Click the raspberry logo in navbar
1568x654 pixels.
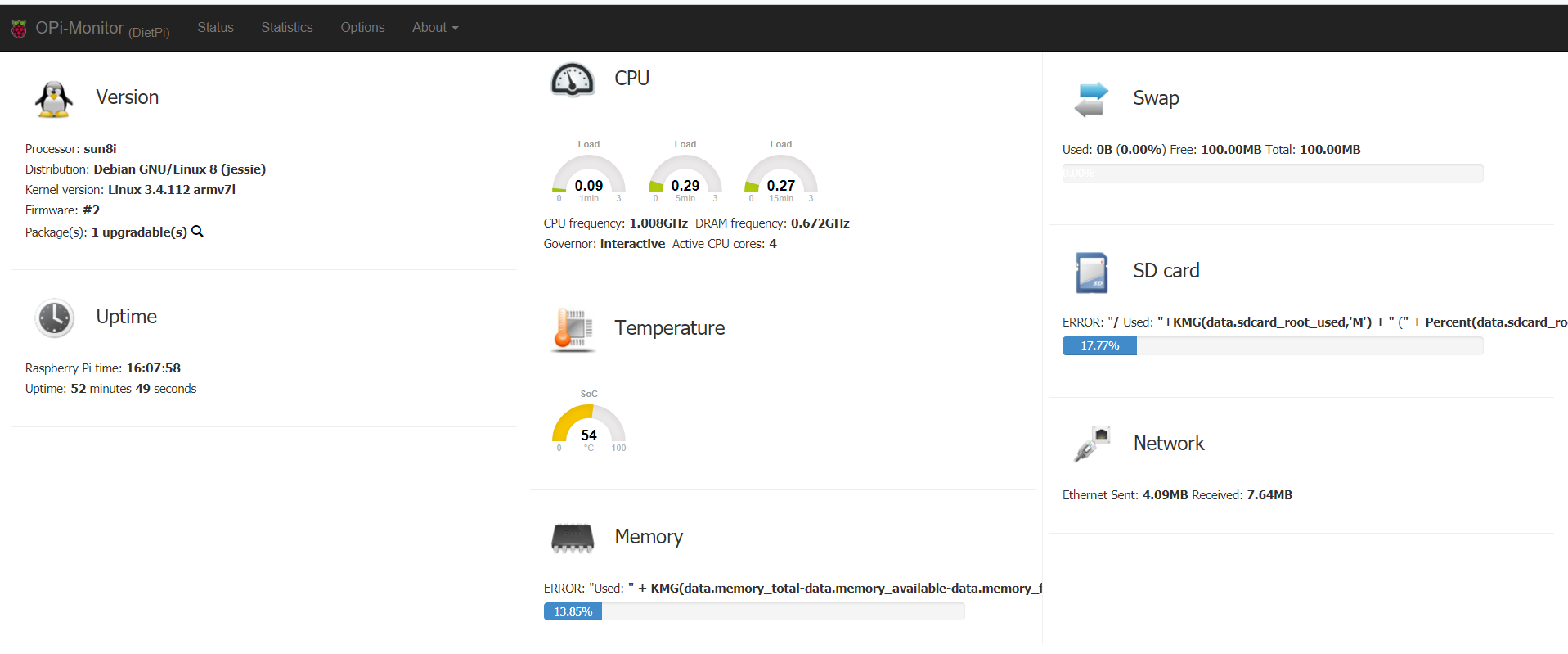tap(19, 29)
